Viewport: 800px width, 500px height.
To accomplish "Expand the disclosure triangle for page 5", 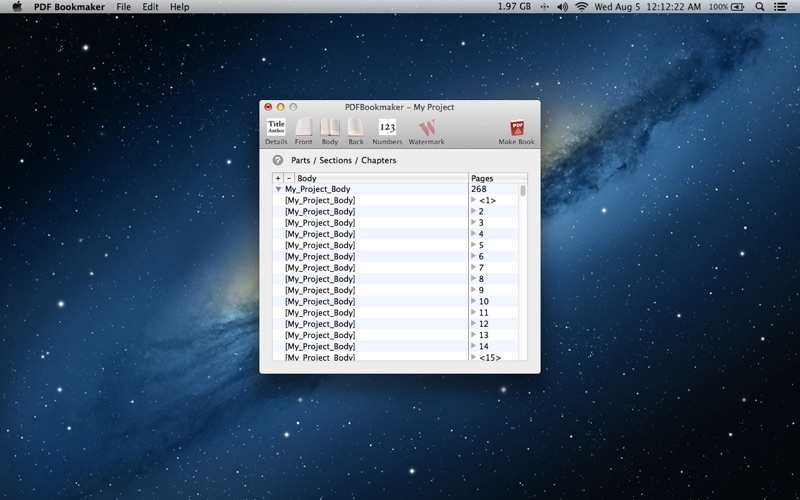I will tap(474, 245).
